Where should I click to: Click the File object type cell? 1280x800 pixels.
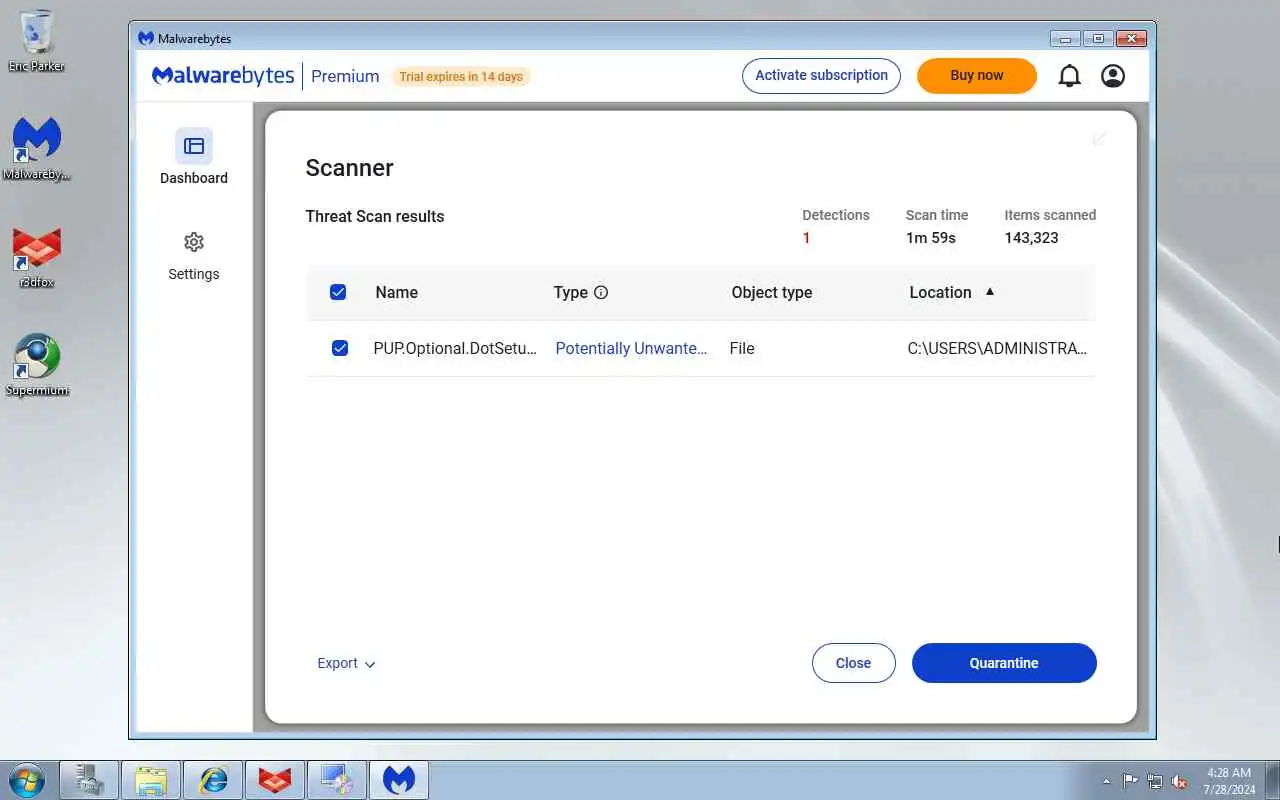(742, 348)
